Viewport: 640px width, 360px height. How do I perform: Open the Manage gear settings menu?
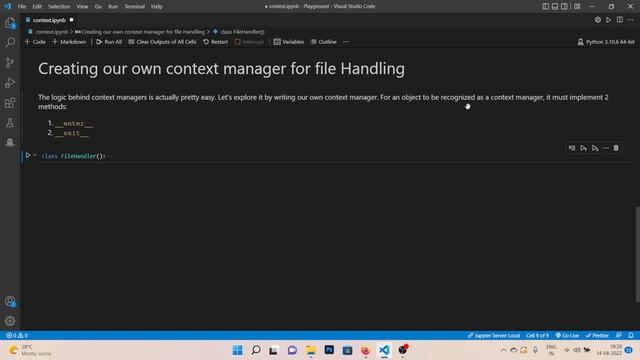coord(10,321)
